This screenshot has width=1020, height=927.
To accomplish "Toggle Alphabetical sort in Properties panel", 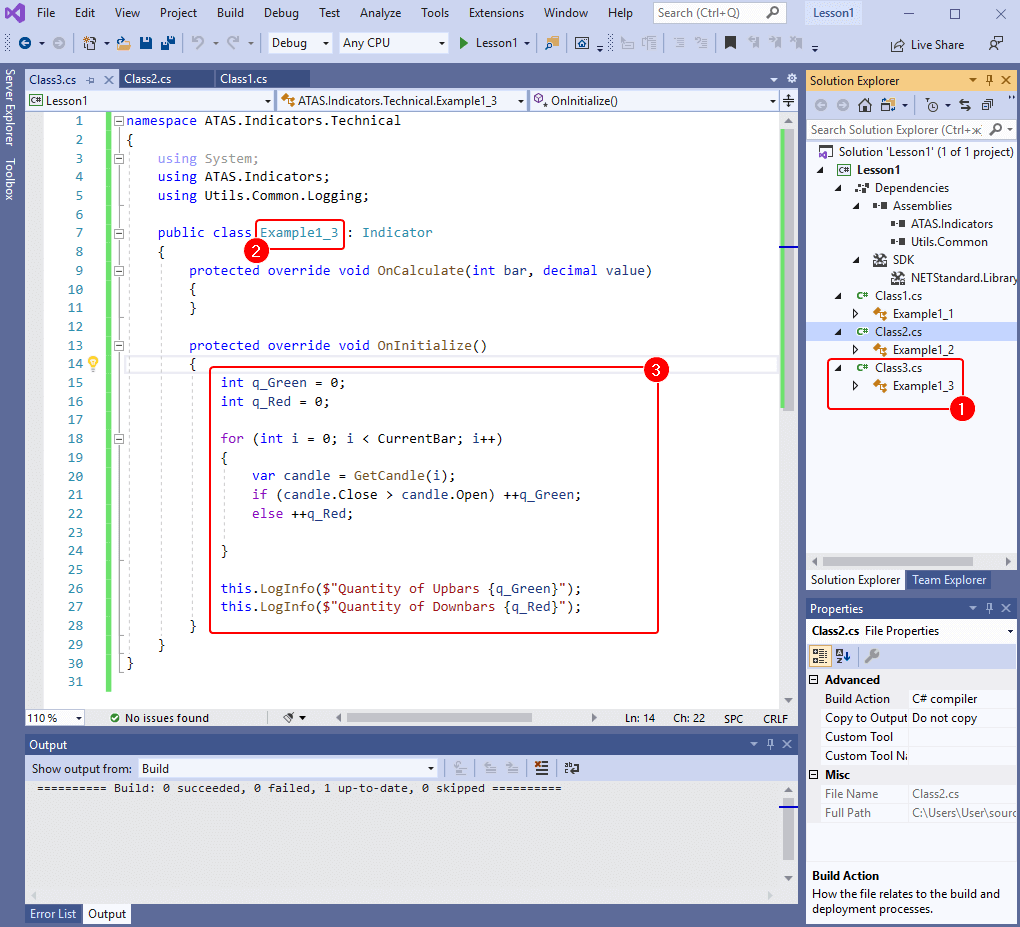I will [843, 656].
